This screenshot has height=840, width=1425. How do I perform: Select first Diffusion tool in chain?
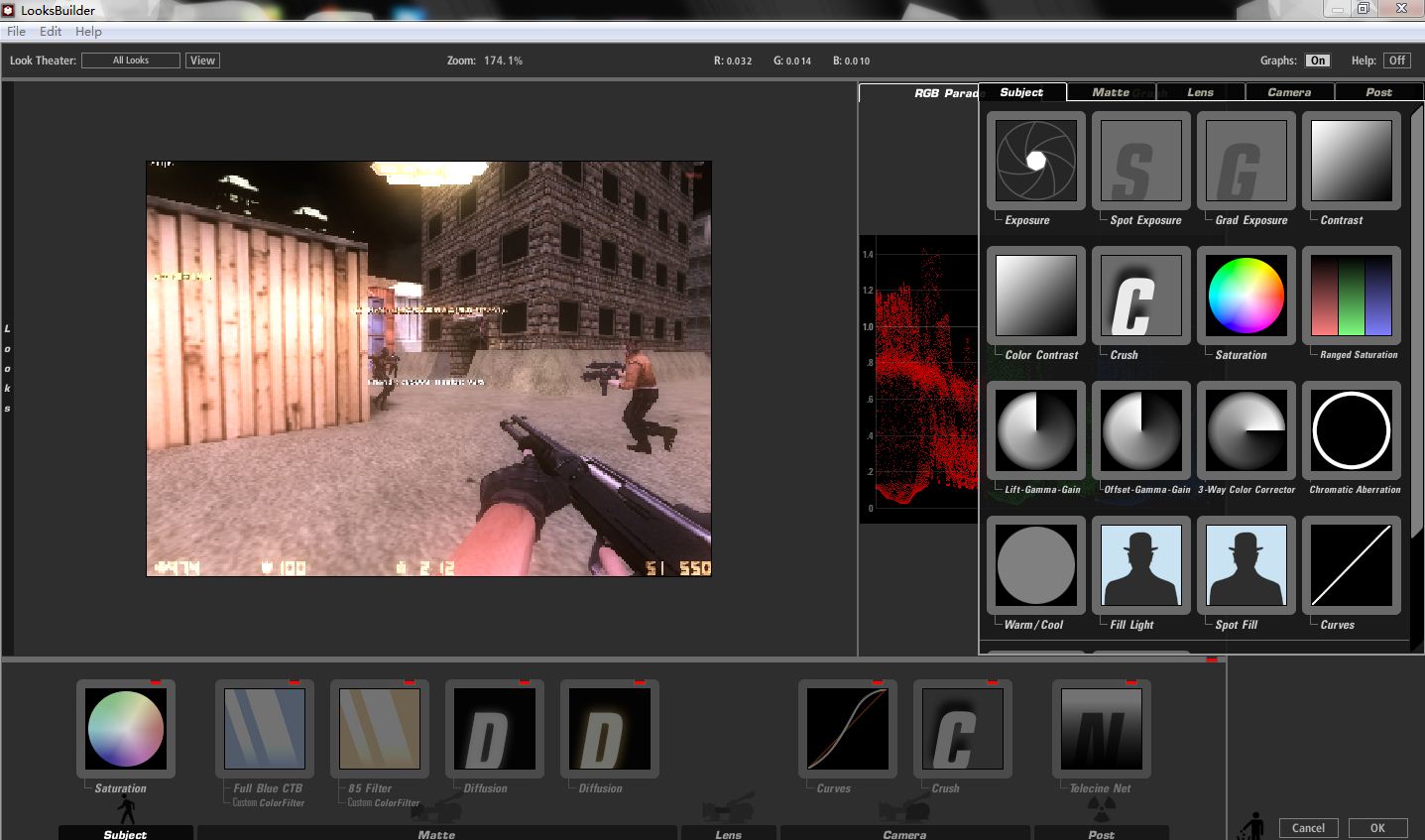click(x=494, y=729)
